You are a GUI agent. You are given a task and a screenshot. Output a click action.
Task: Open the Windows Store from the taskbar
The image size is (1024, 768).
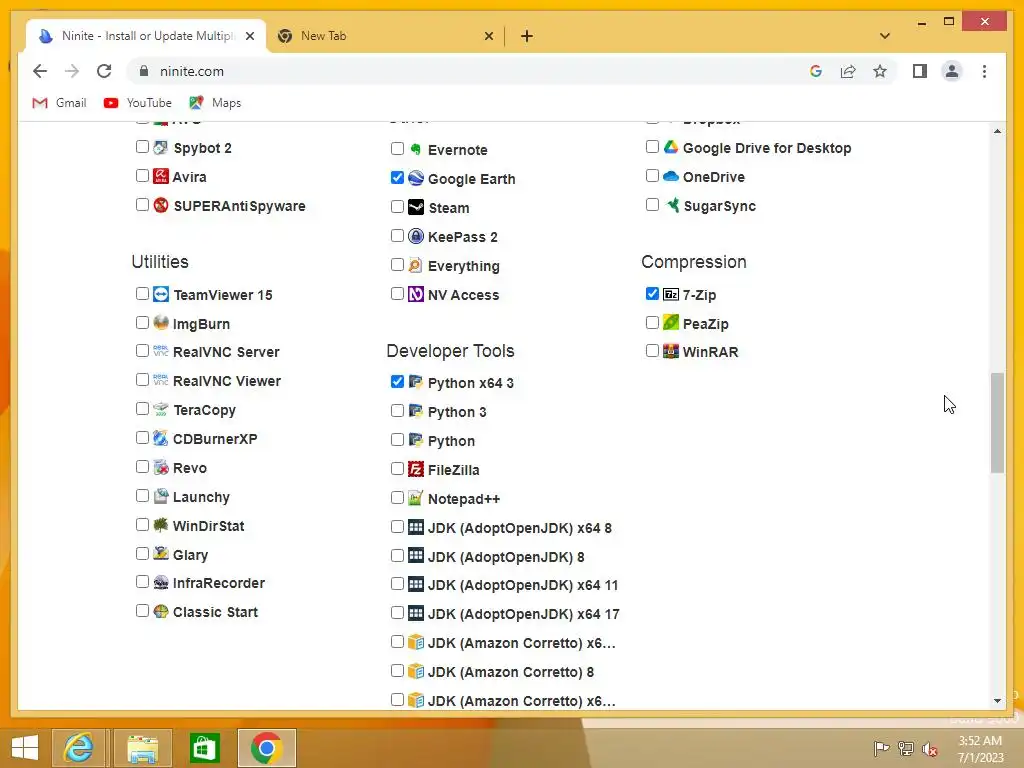coord(204,748)
